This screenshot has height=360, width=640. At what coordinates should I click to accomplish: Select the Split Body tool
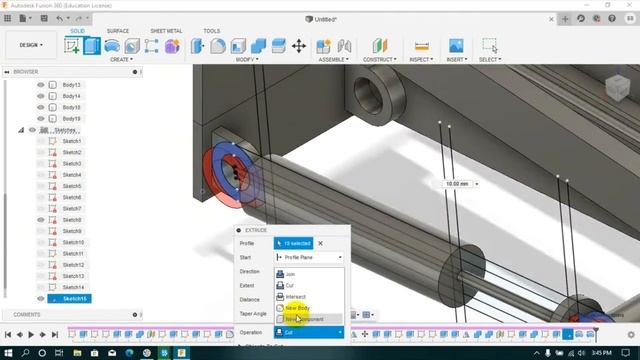point(278,46)
